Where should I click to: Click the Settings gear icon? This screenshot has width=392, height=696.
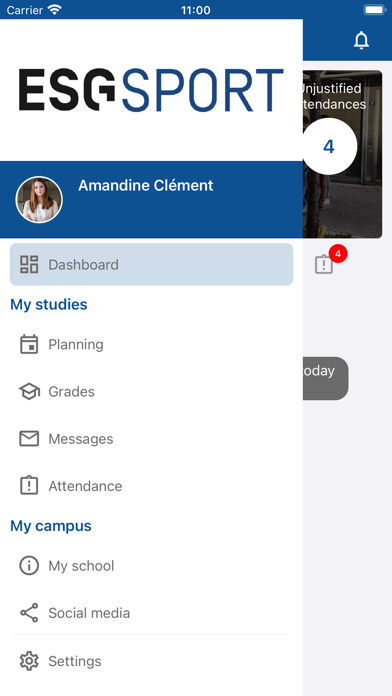click(29, 661)
